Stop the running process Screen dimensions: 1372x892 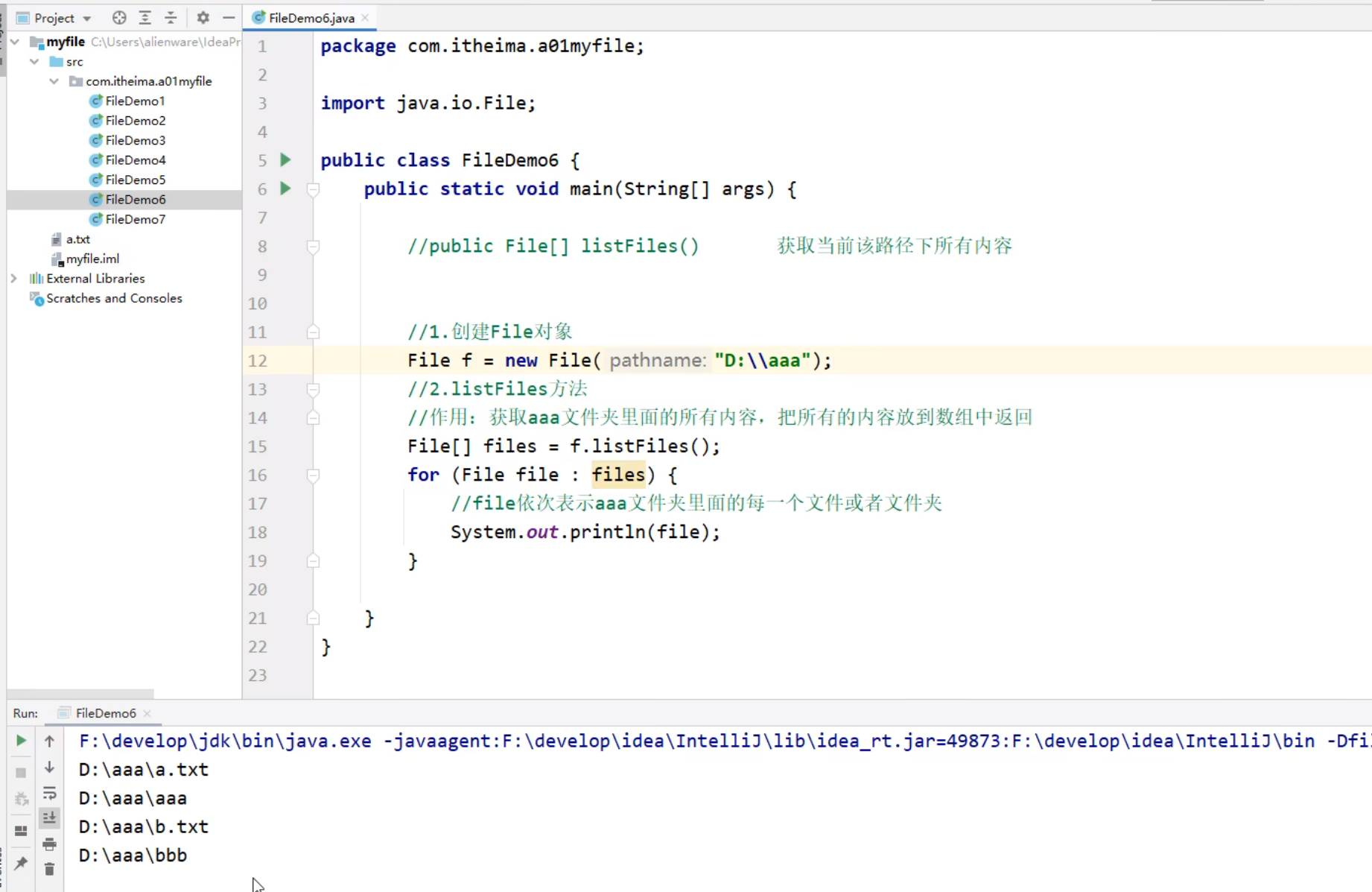coord(20,772)
